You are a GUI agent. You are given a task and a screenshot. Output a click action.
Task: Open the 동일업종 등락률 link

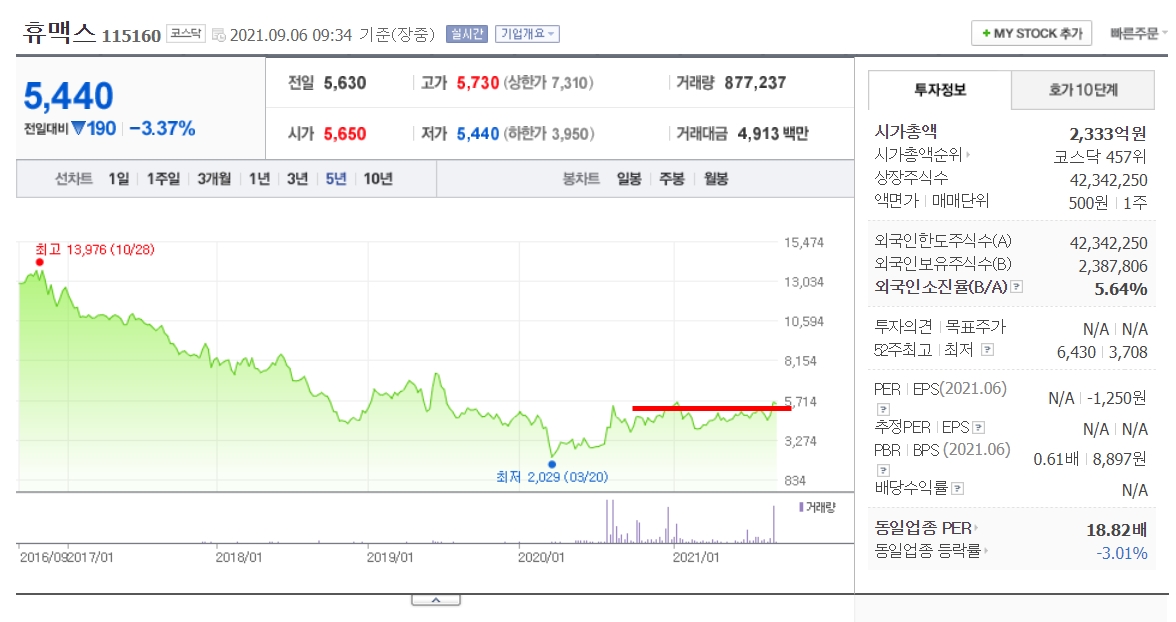point(928,551)
